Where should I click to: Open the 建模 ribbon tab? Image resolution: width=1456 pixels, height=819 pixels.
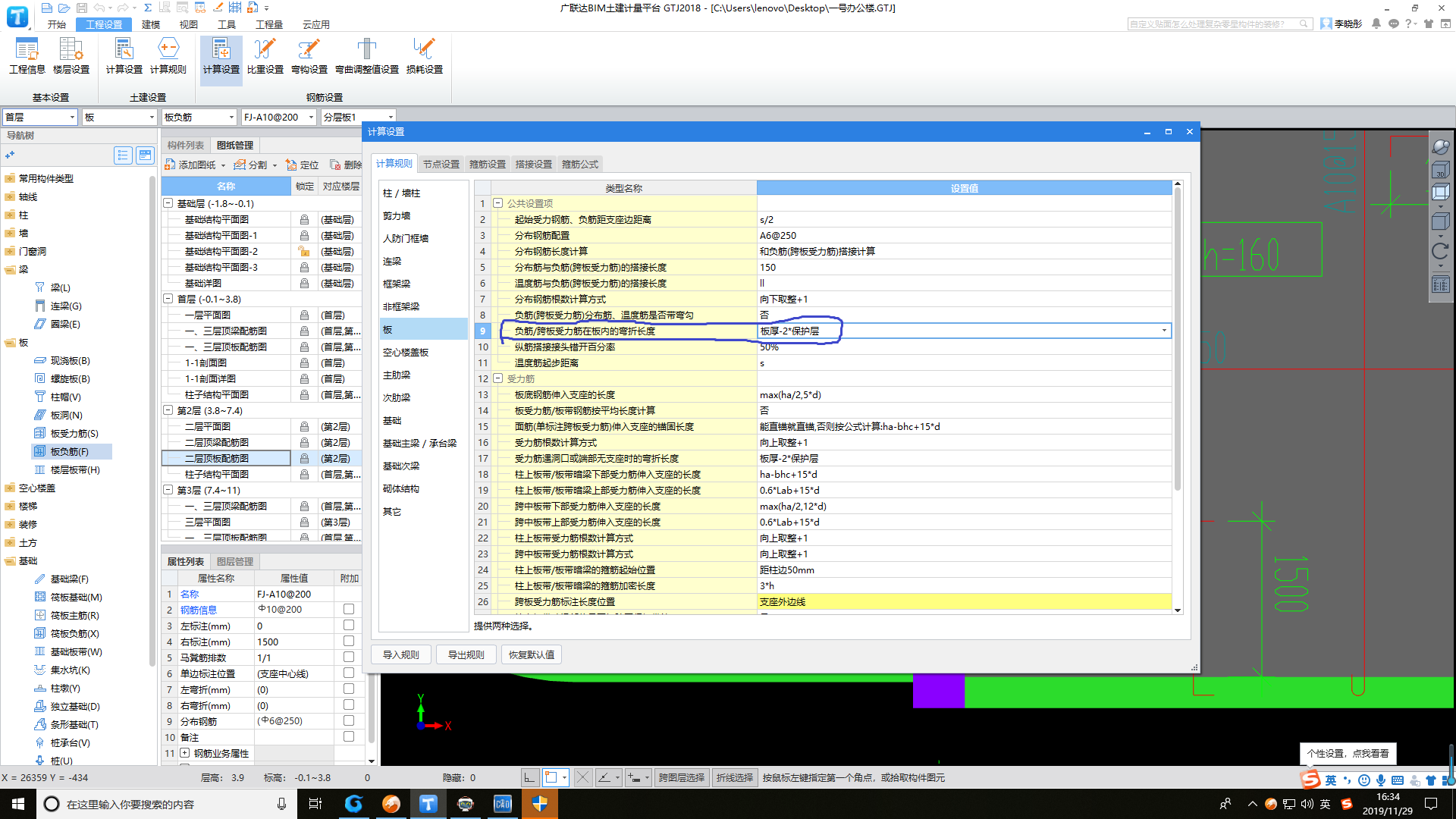pos(151,24)
